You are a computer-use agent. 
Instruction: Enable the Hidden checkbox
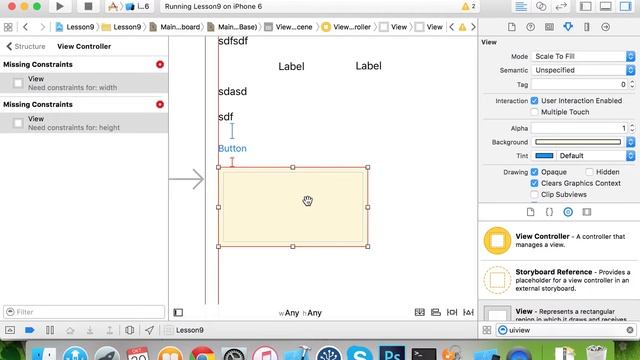point(589,172)
